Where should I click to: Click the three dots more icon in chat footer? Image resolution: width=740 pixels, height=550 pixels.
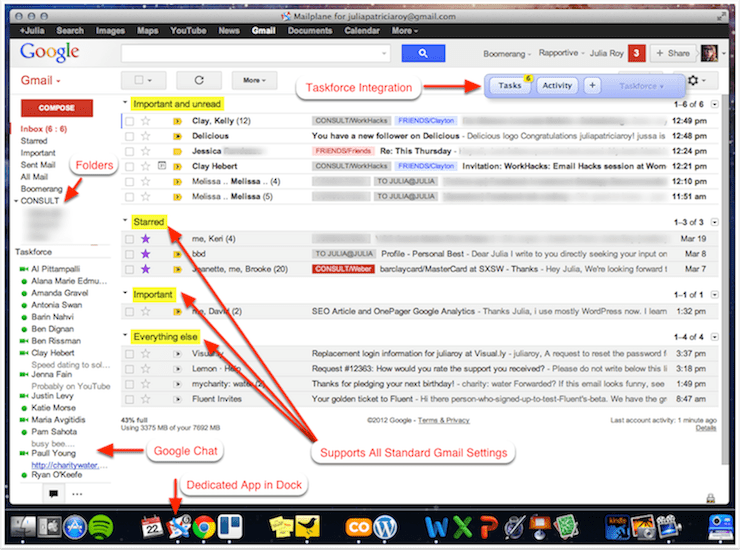point(77,494)
